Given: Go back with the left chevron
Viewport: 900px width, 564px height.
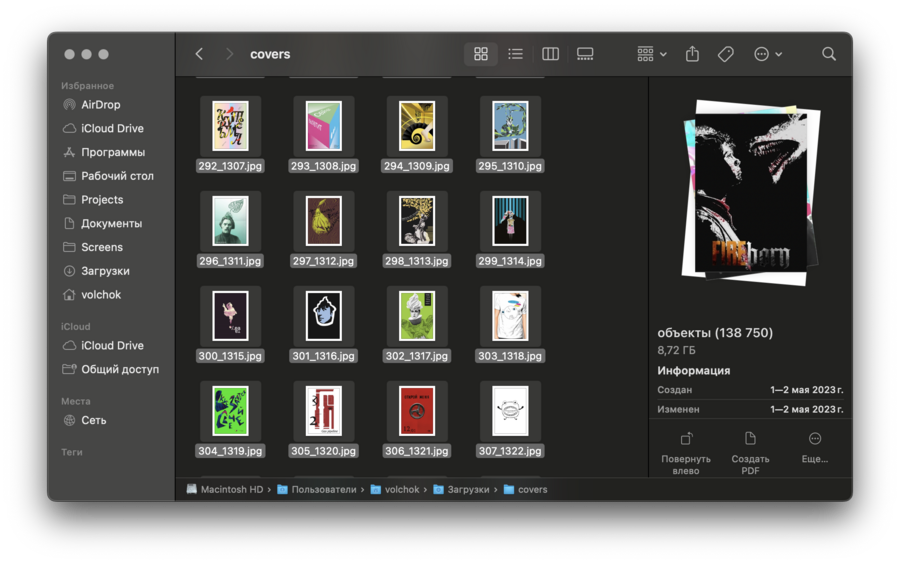Looking at the screenshot, I should [x=199, y=54].
